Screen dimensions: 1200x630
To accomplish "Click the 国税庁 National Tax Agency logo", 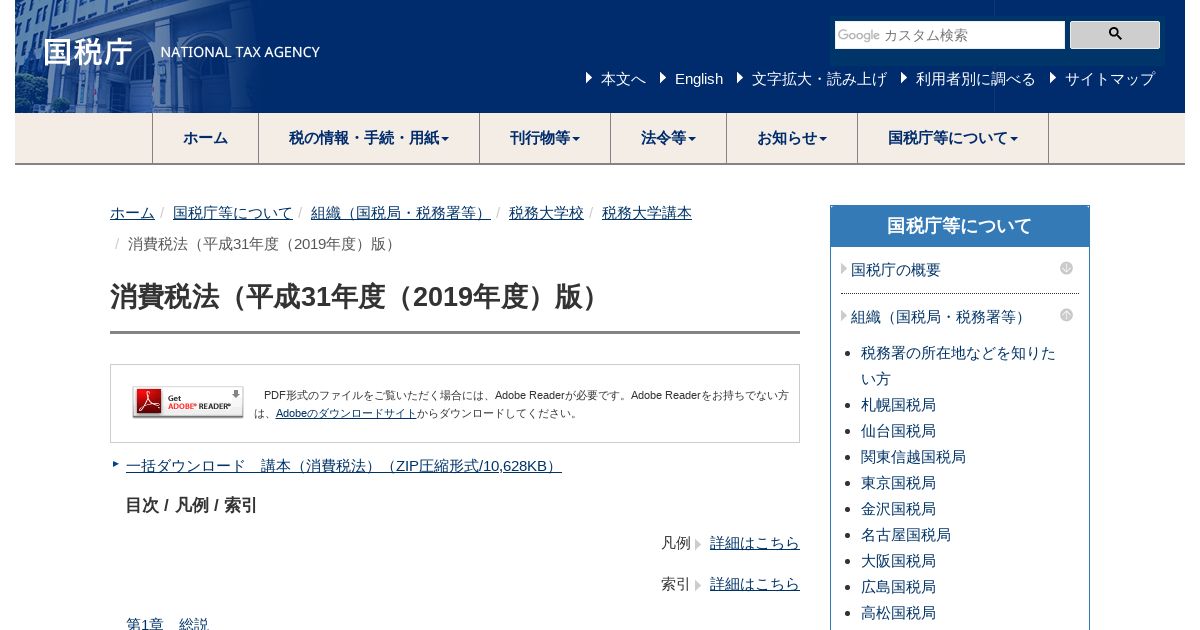I will (182, 52).
